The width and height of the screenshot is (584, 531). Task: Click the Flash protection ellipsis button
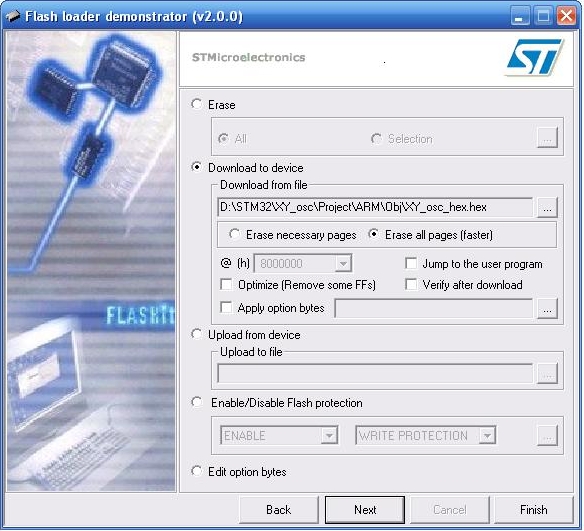547,435
